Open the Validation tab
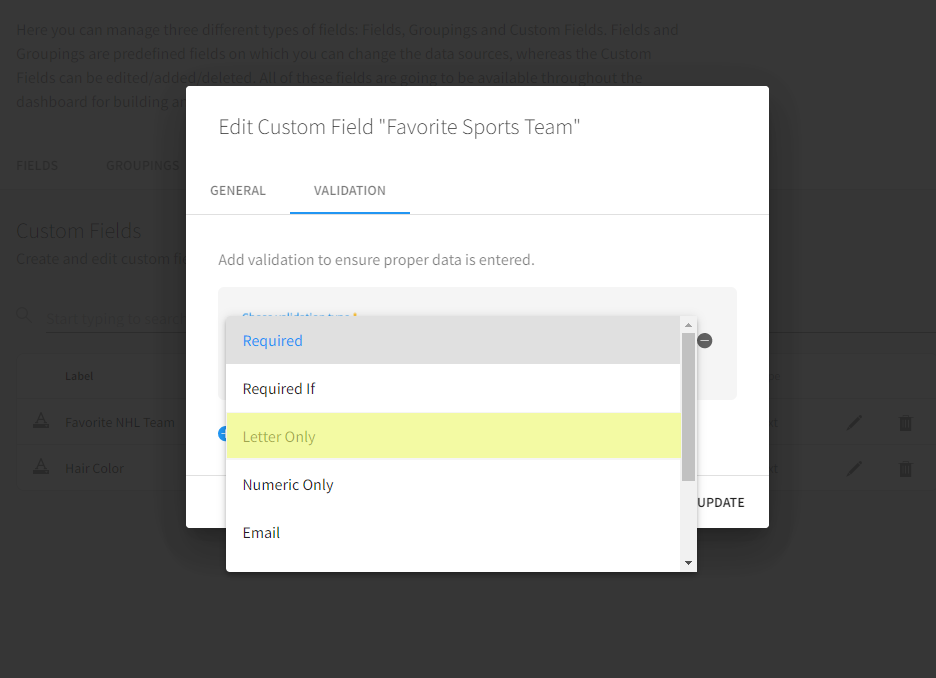The width and height of the screenshot is (936, 678). (350, 191)
